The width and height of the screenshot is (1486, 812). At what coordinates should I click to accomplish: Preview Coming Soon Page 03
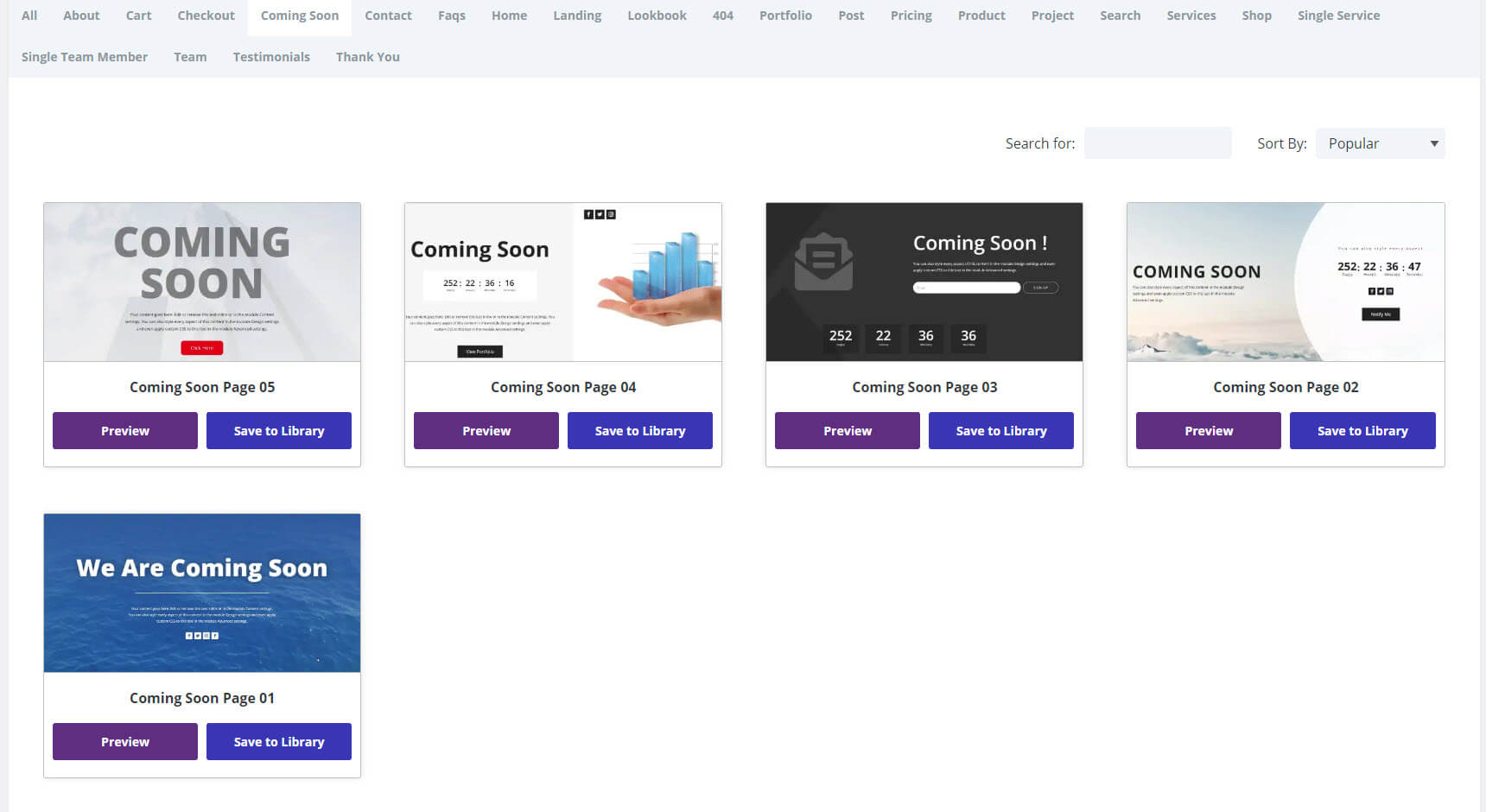click(848, 431)
